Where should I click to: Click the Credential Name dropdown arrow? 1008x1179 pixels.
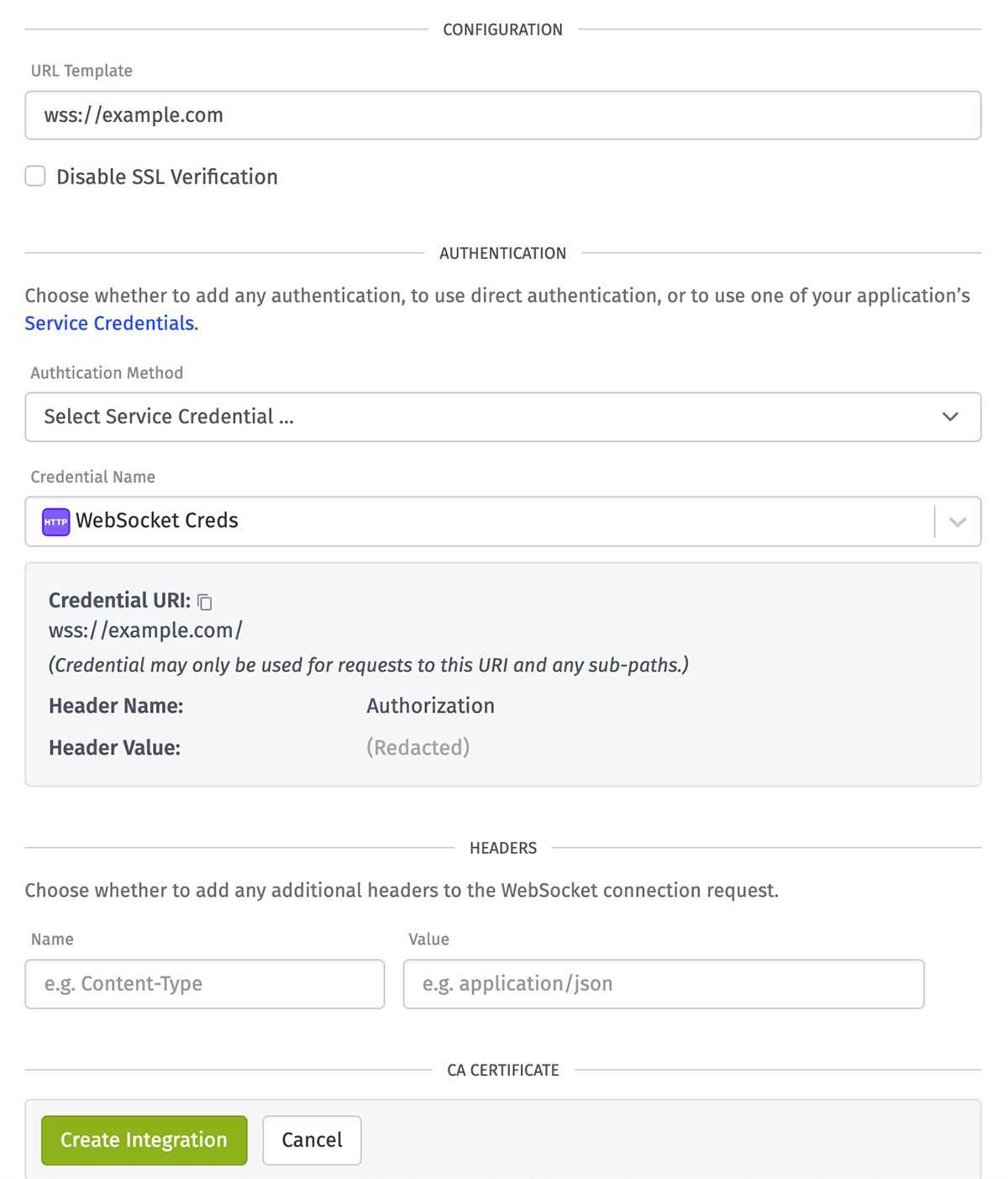(x=957, y=521)
